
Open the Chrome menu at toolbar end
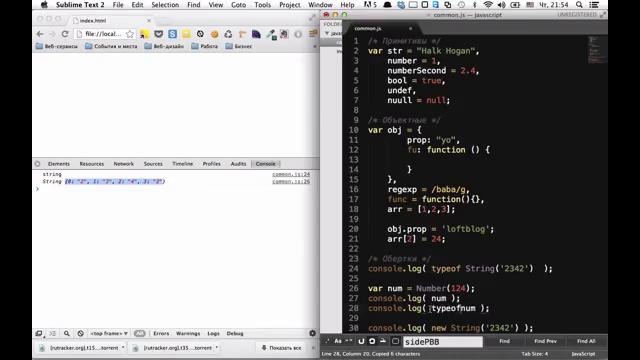[313, 34]
